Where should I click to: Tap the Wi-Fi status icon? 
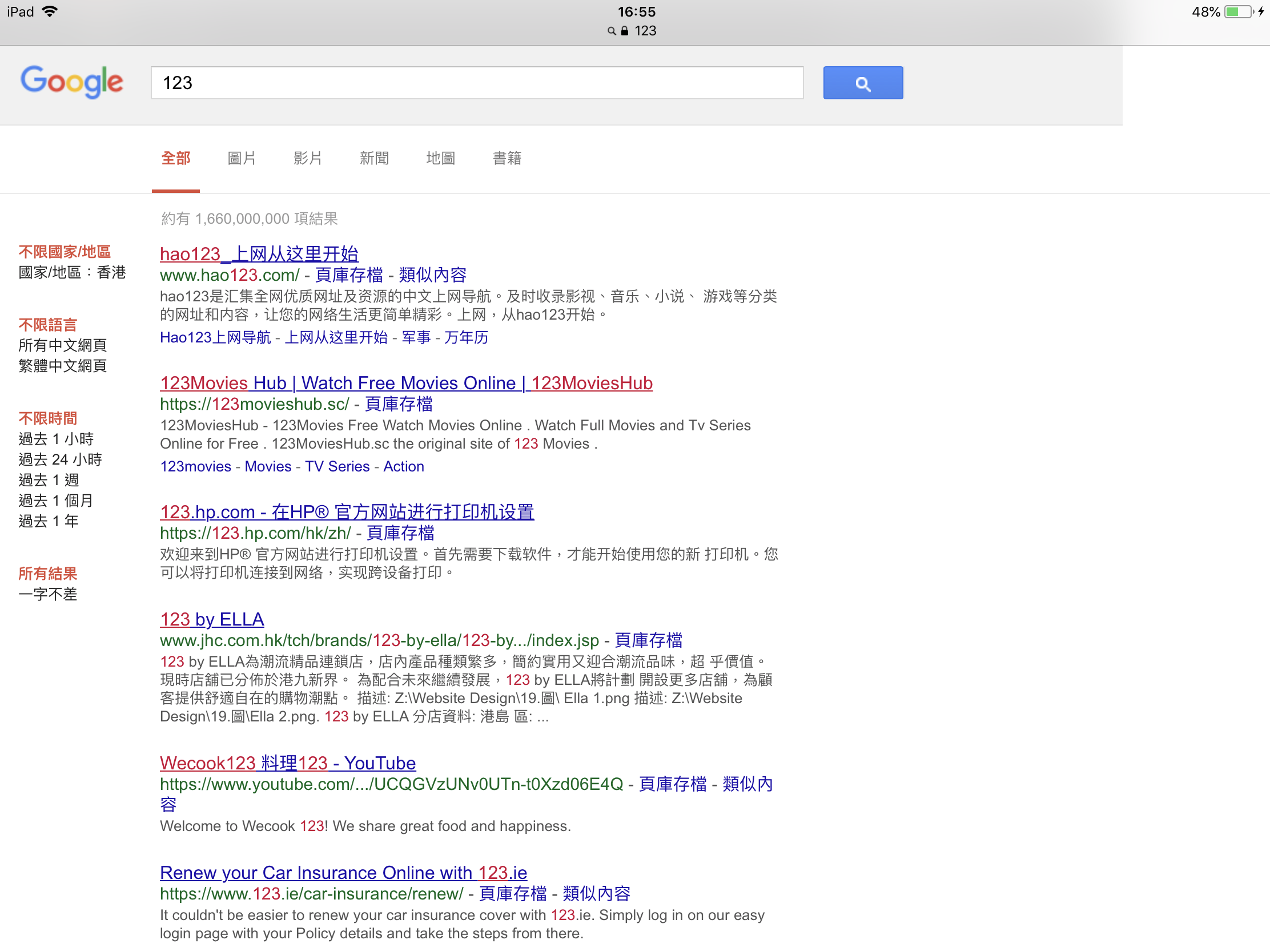50,11
